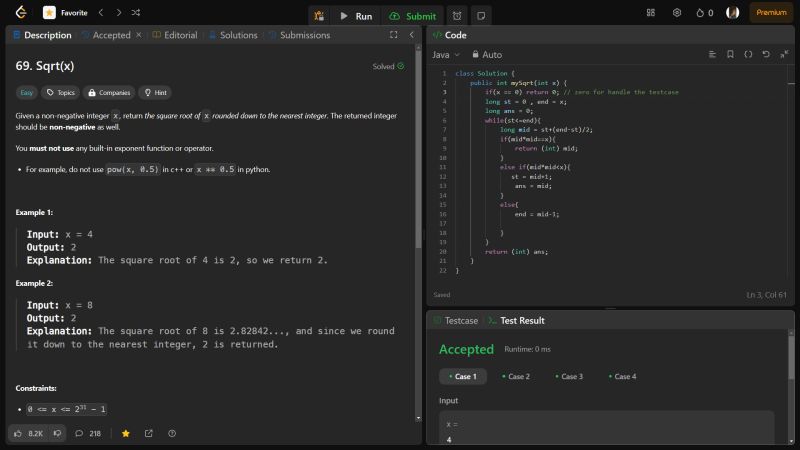Click the LeetCode logo icon

click(20, 13)
